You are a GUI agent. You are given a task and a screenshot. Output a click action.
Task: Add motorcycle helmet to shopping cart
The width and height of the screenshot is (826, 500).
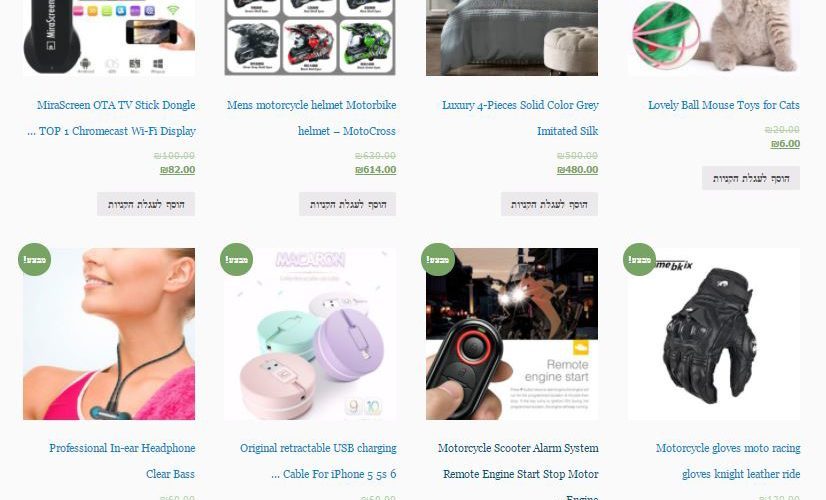point(348,204)
